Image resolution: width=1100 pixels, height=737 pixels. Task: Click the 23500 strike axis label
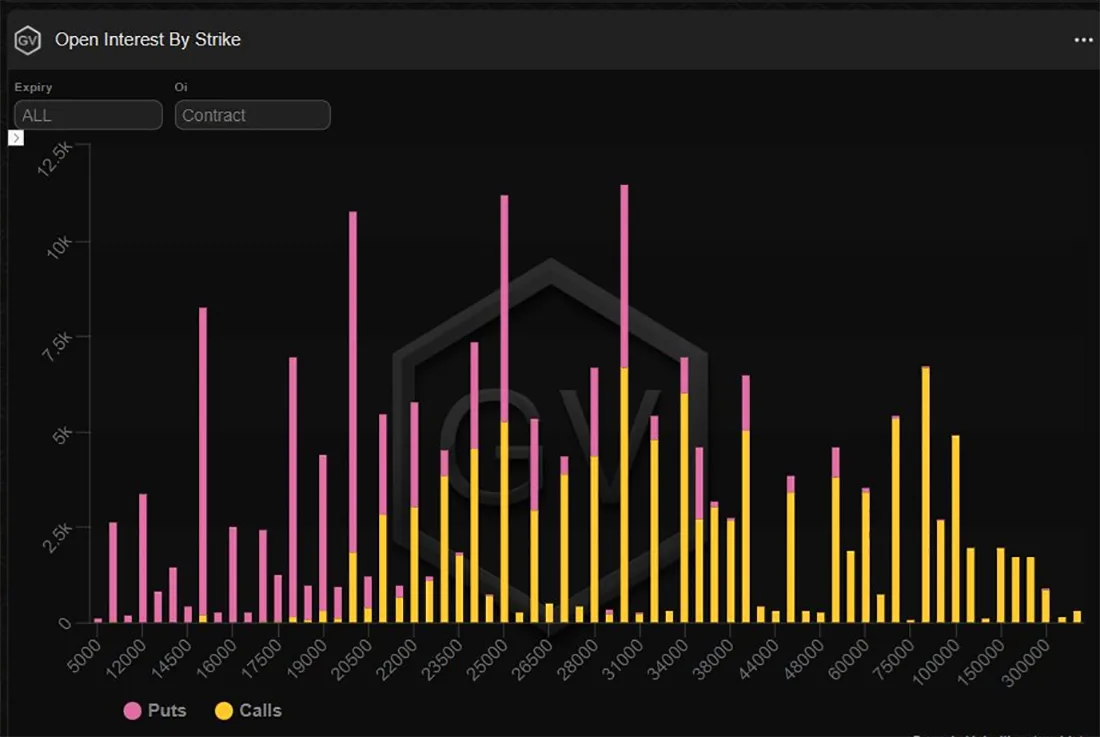(x=443, y=660)
